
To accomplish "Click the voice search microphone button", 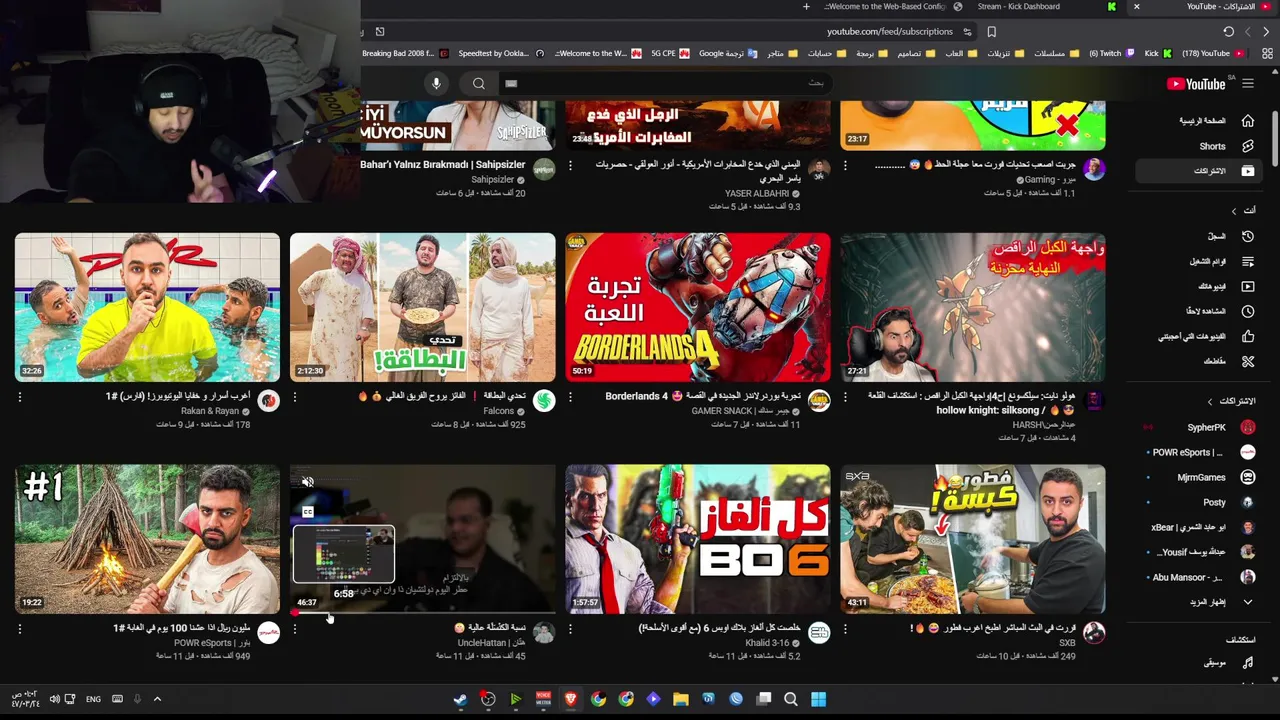I will point(436,84).
